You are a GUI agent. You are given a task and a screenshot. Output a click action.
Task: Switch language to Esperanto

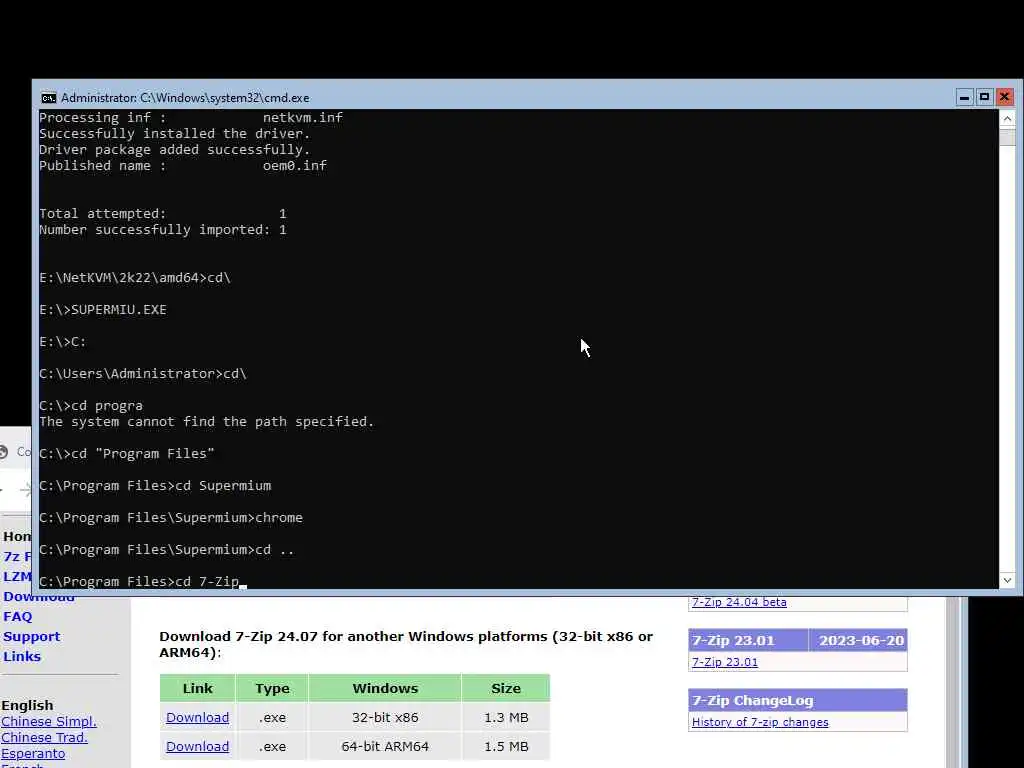click(x=33, y=754)
